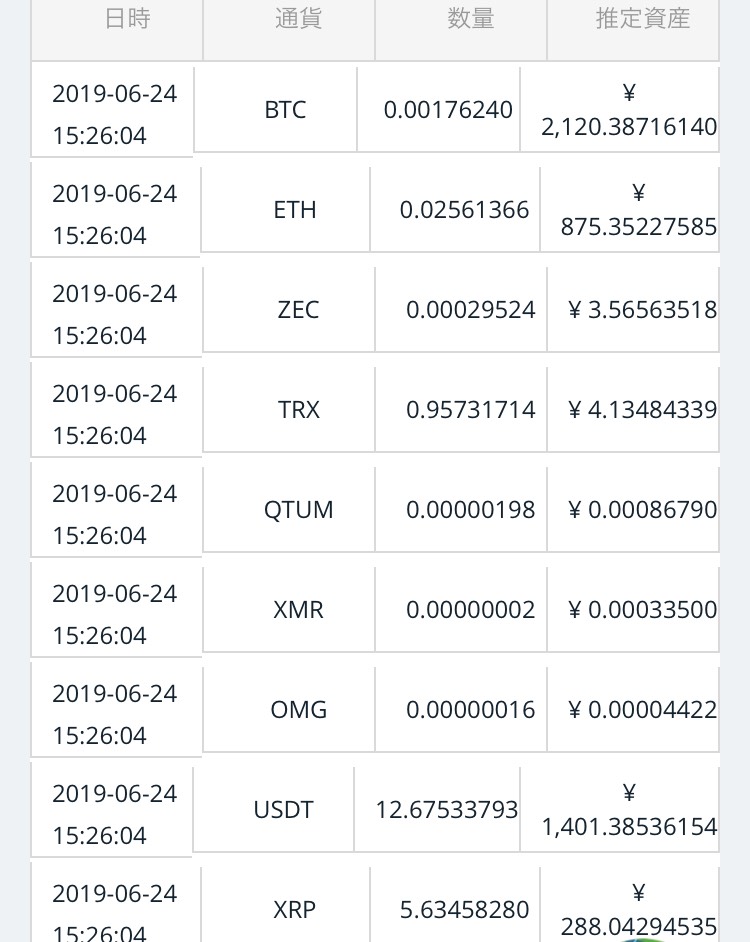
Task: Click the ZEC row date cell
Action: [117, 314]
